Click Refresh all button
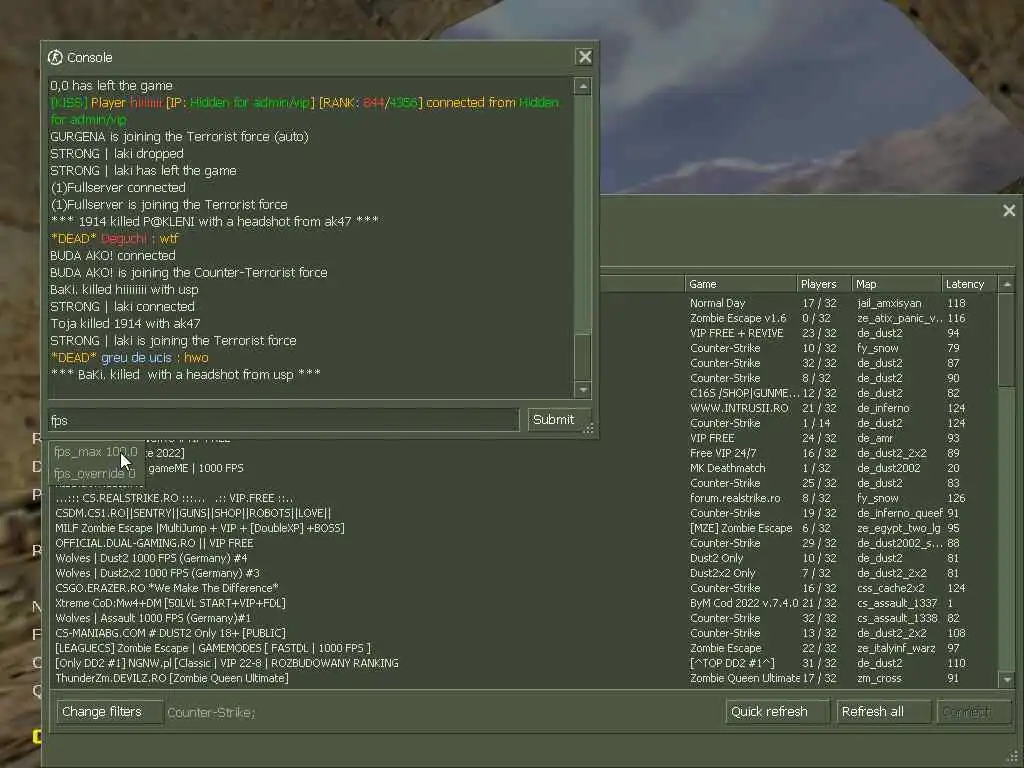 pos(884,712)
